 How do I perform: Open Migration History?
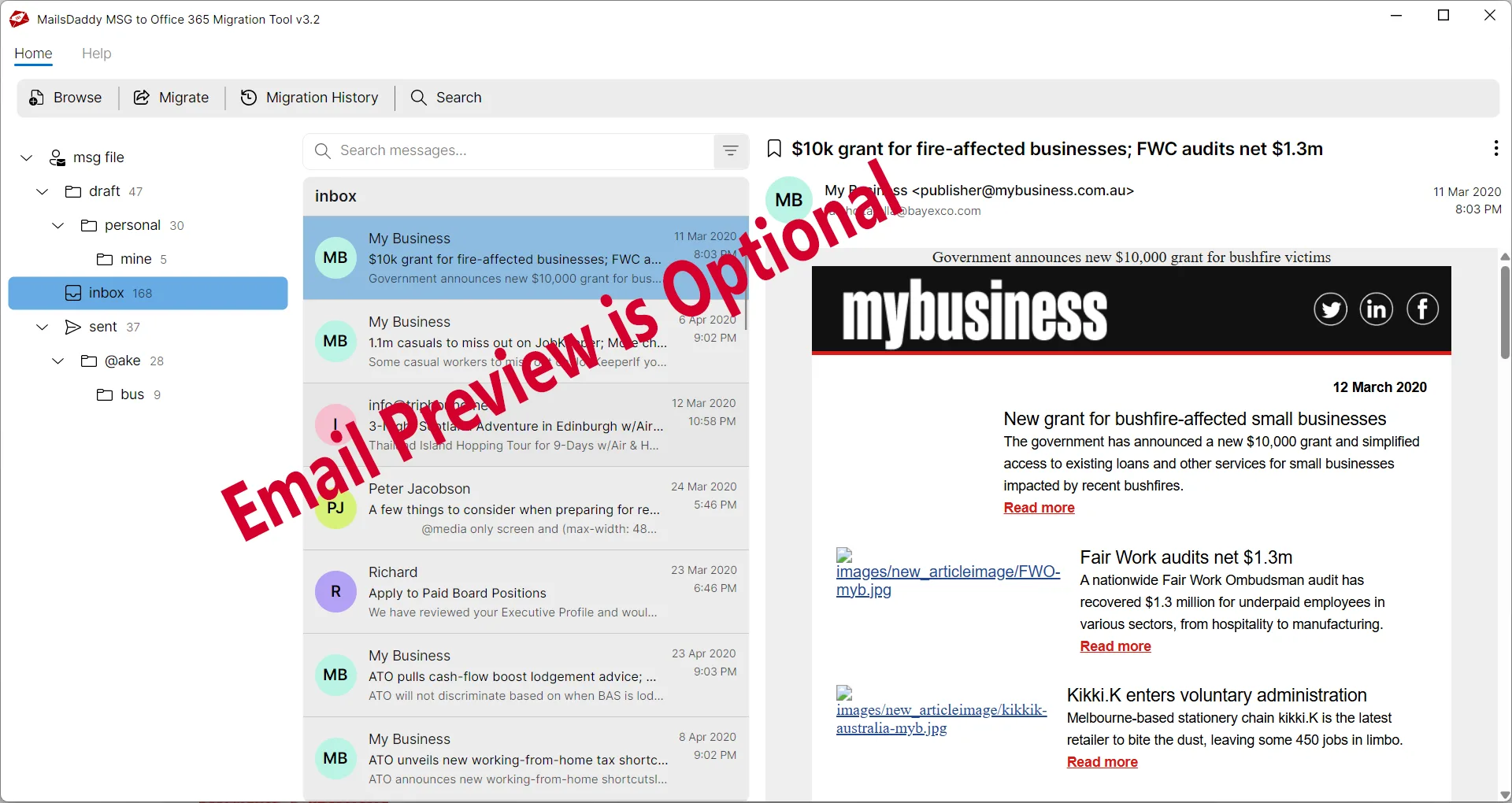pyautogui.click(x=309, y=98)
